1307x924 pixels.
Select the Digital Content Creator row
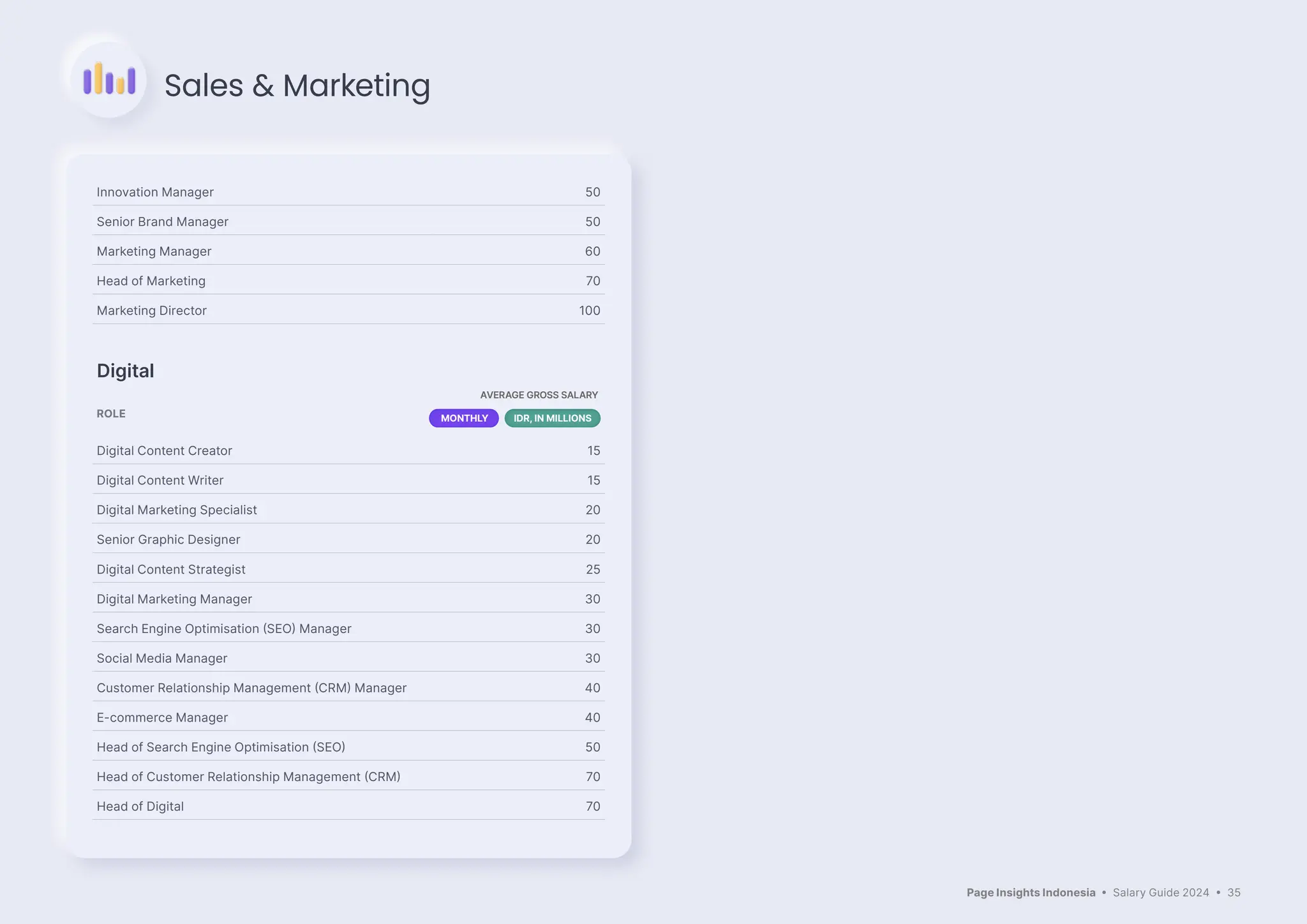(164, 451)
